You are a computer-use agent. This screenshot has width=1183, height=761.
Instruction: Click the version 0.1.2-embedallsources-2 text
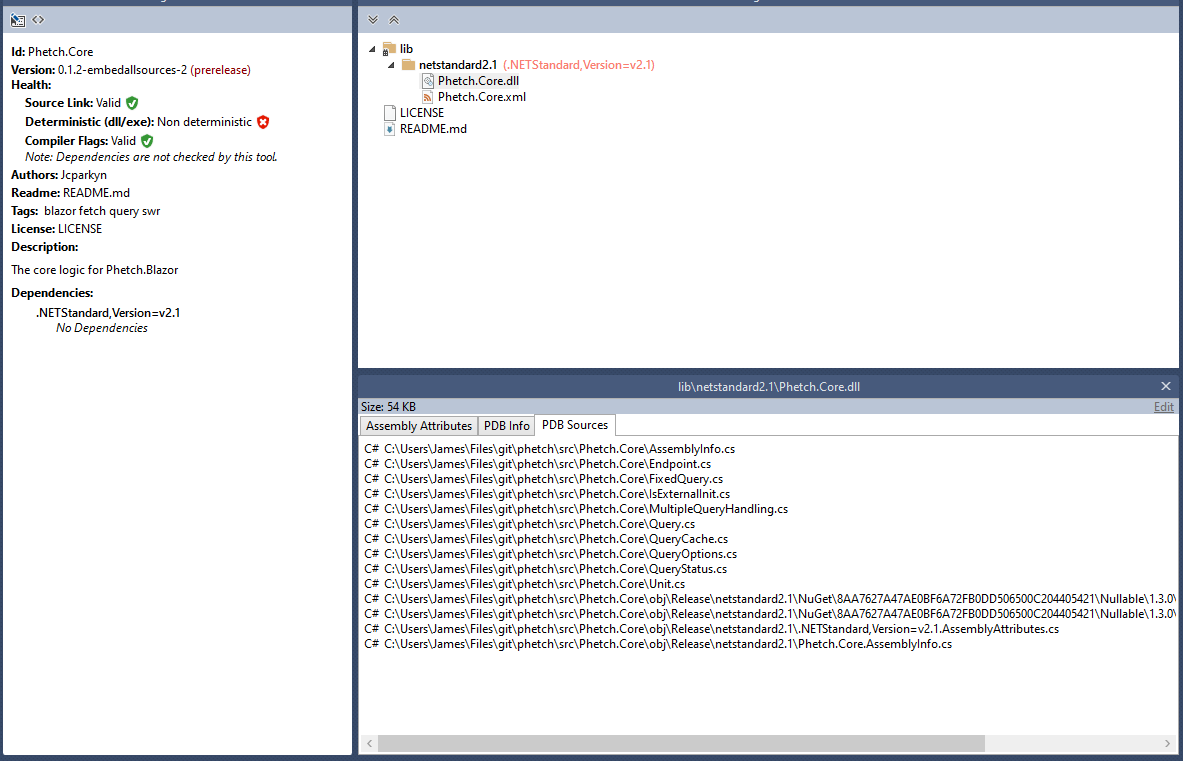(x=122, y=69)
